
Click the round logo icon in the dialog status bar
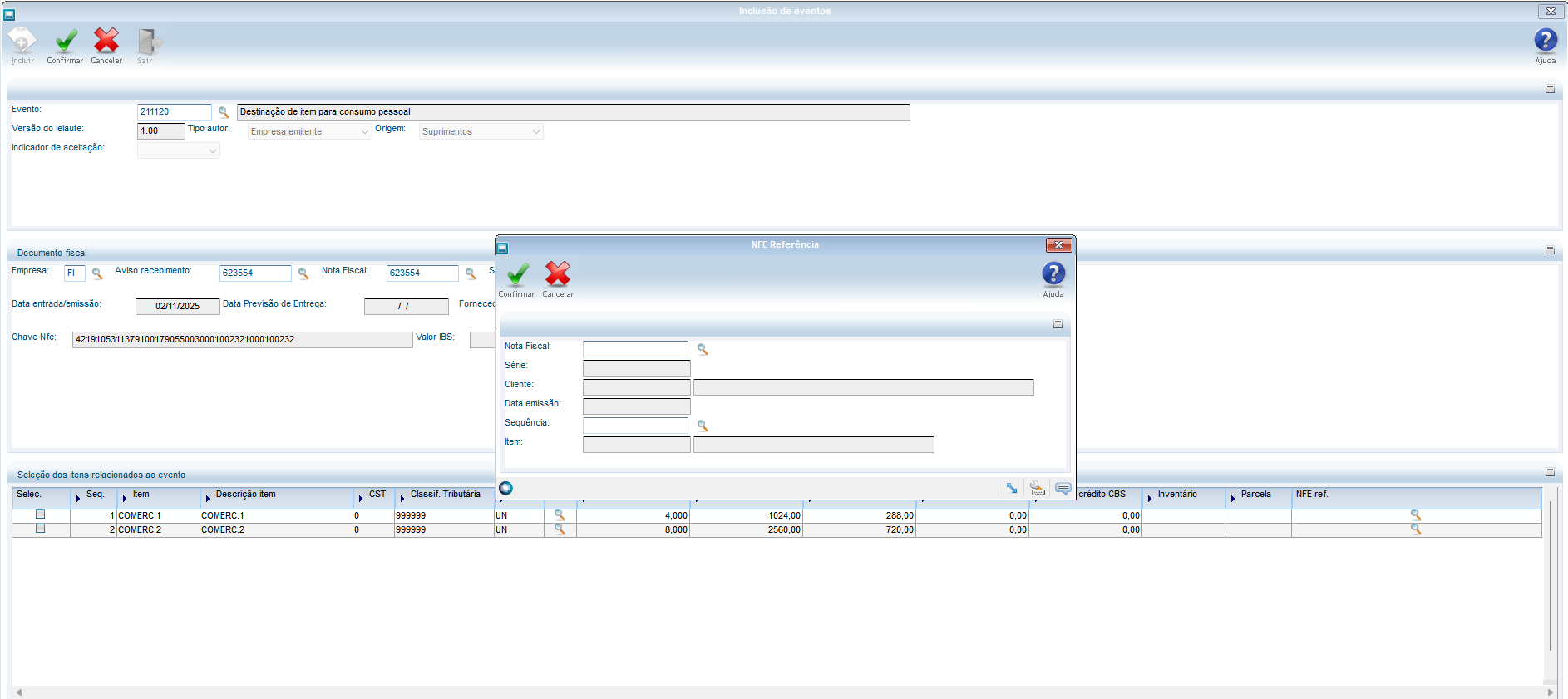pyautogui.click(x=505, y=488)
